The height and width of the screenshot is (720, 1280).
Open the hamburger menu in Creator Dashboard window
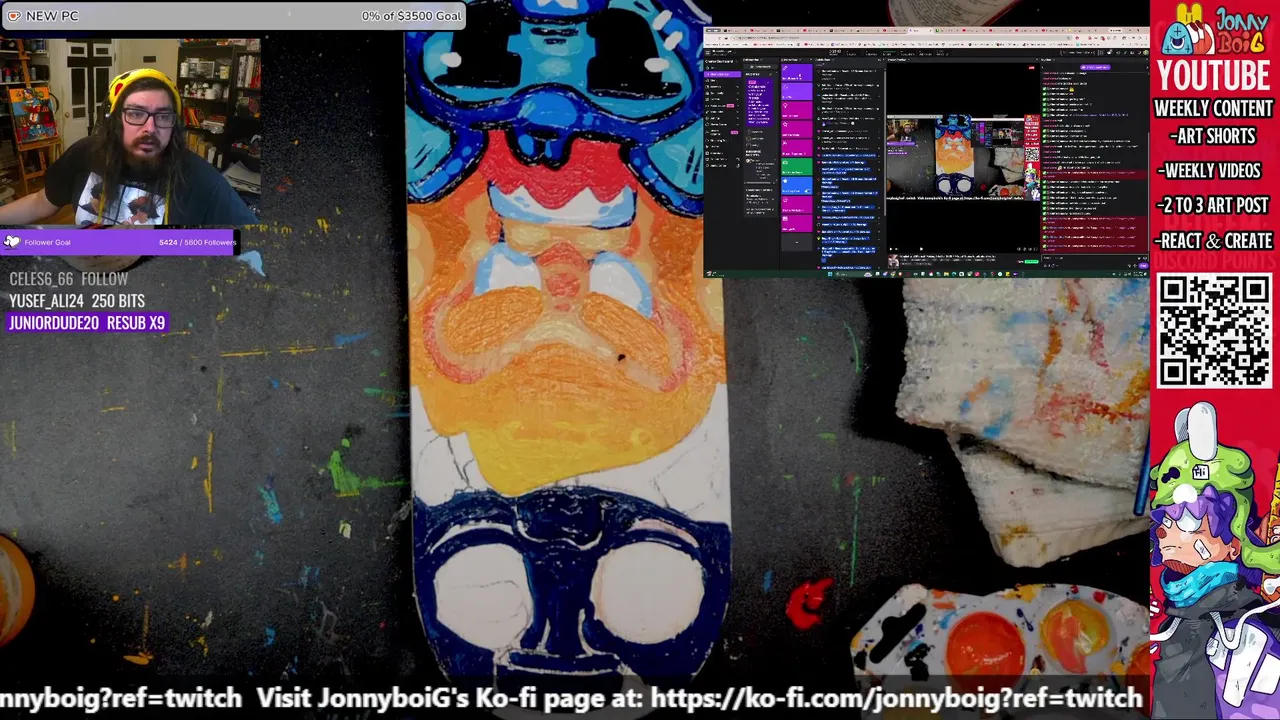pyautogui.click(x=708, y=52)
